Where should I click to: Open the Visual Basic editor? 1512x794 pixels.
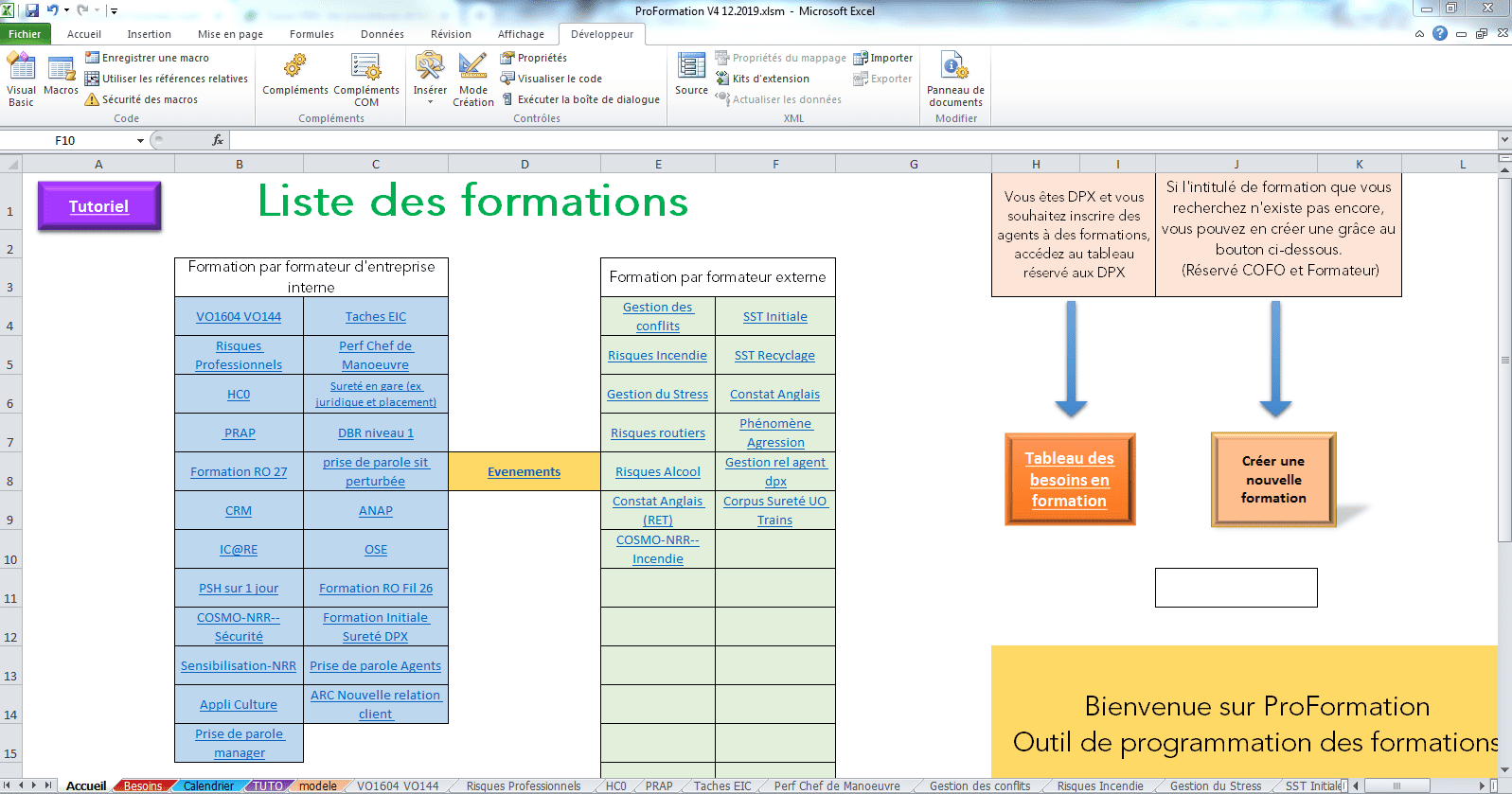point(21,79)
